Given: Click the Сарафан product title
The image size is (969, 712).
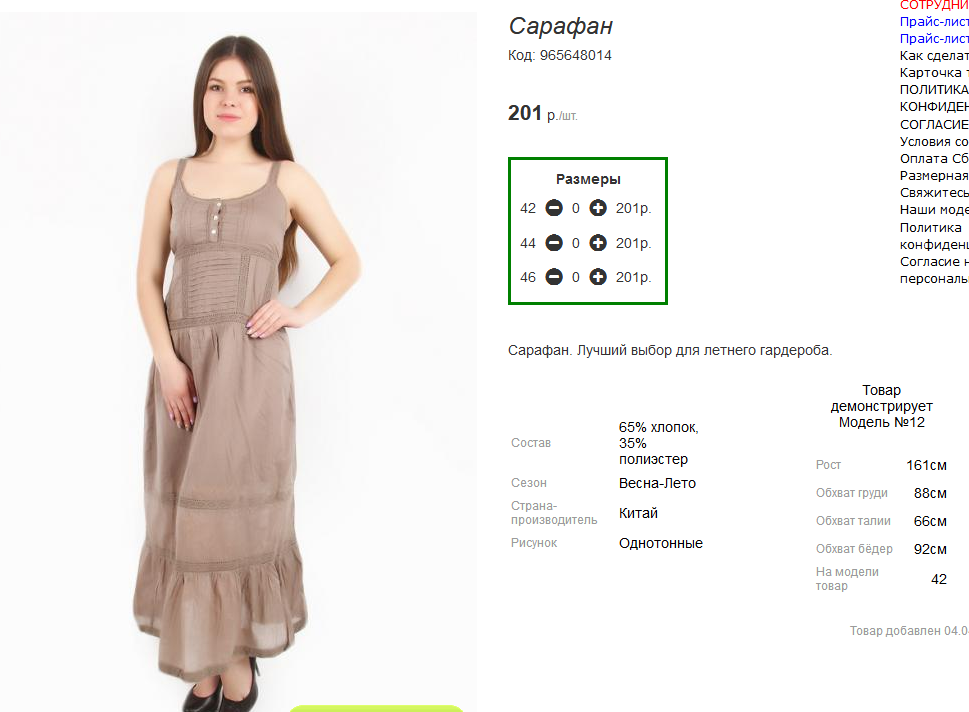Looking at the screenshot, I should coord(561,27).
